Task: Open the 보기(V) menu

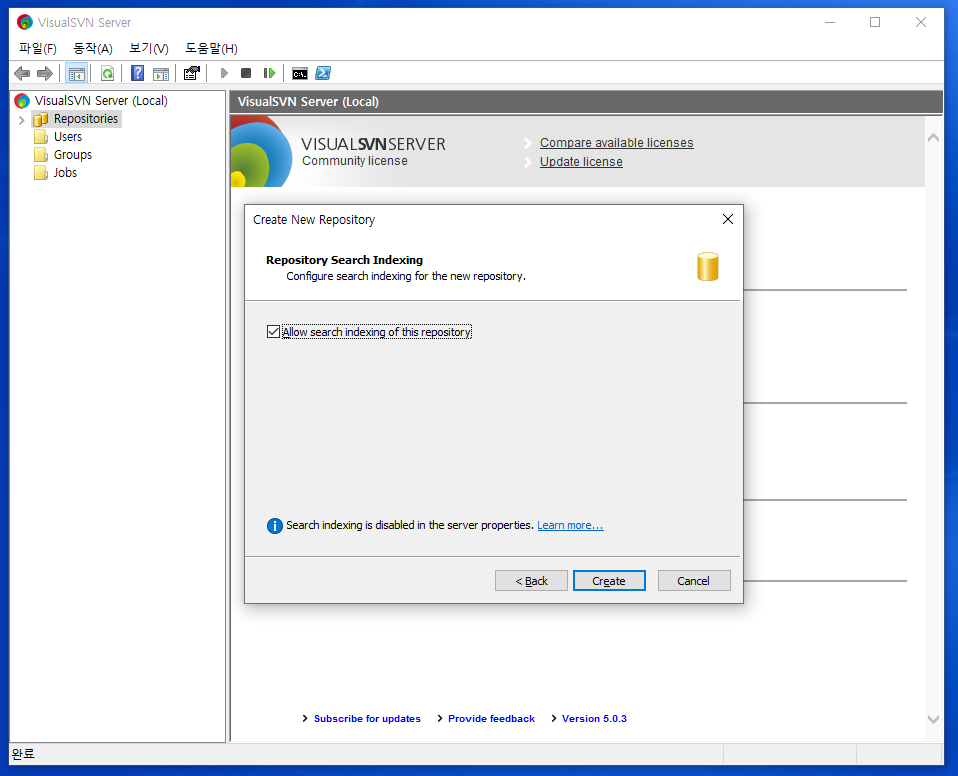Action: point(149,48)
